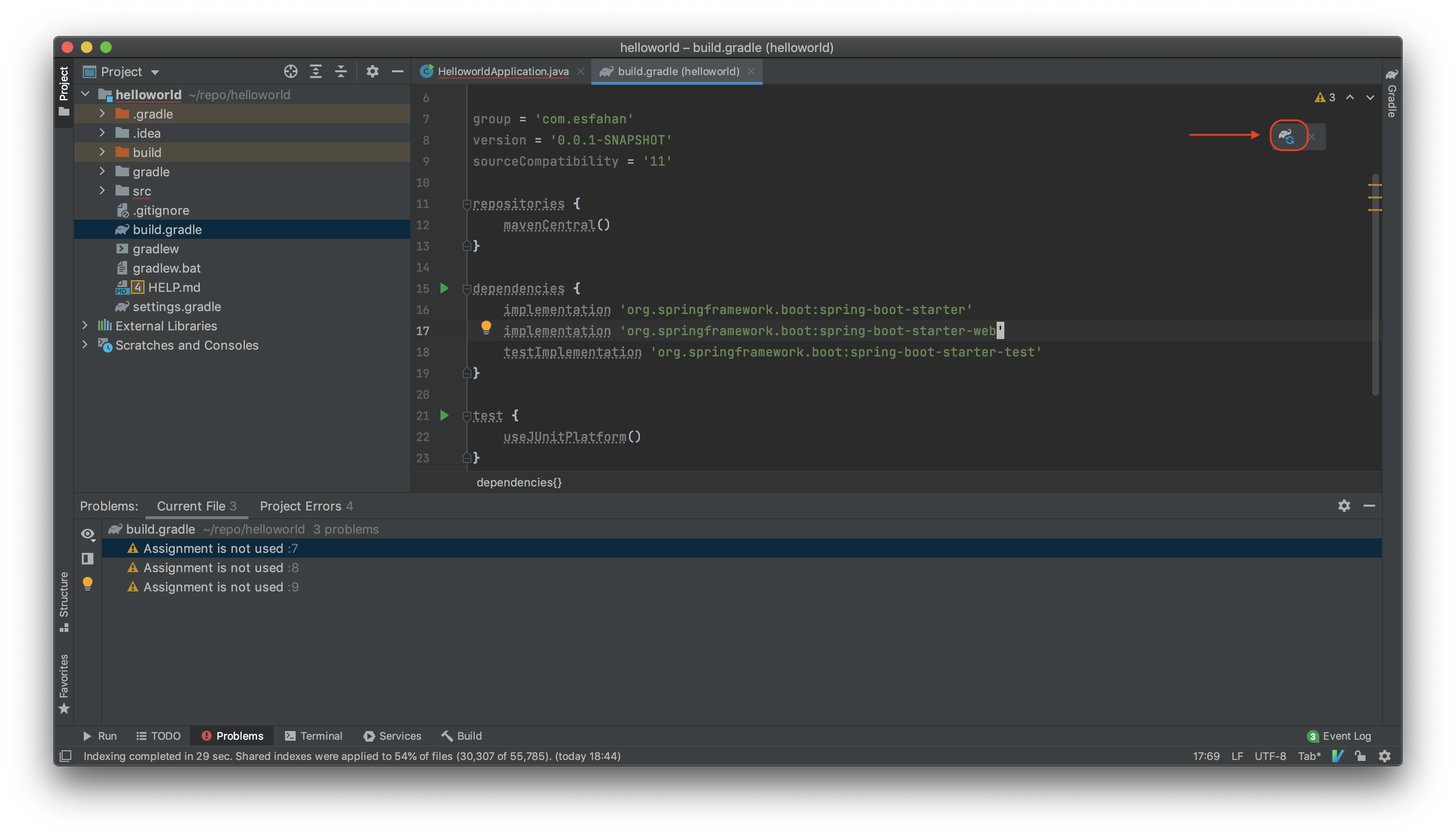Click the Select Opened File locate icon
The height and width of the screenshot is (837, 1456).
point(290,71)
